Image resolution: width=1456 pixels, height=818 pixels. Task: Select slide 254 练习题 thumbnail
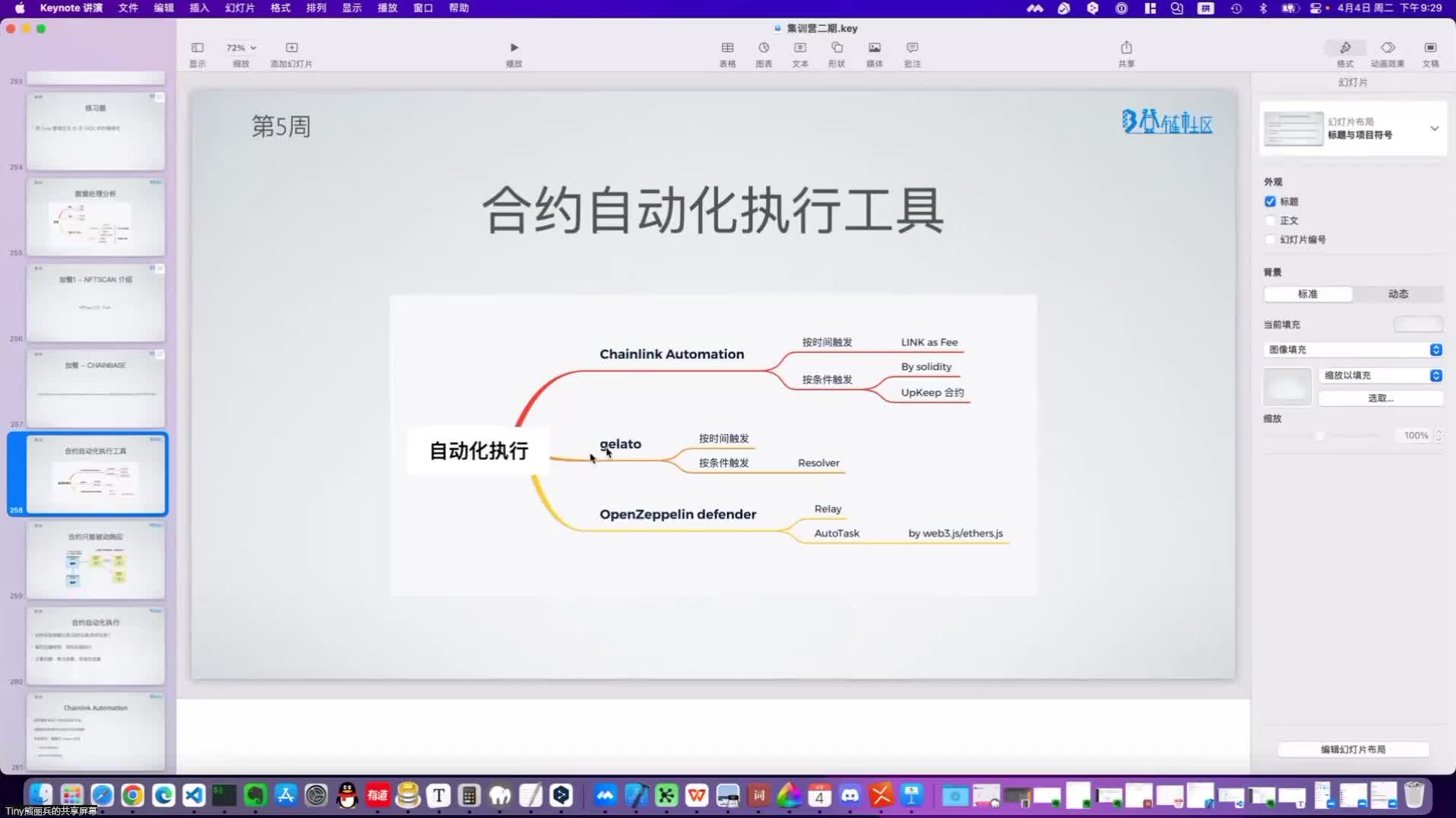pyautogui.click(x=96, y=132)
